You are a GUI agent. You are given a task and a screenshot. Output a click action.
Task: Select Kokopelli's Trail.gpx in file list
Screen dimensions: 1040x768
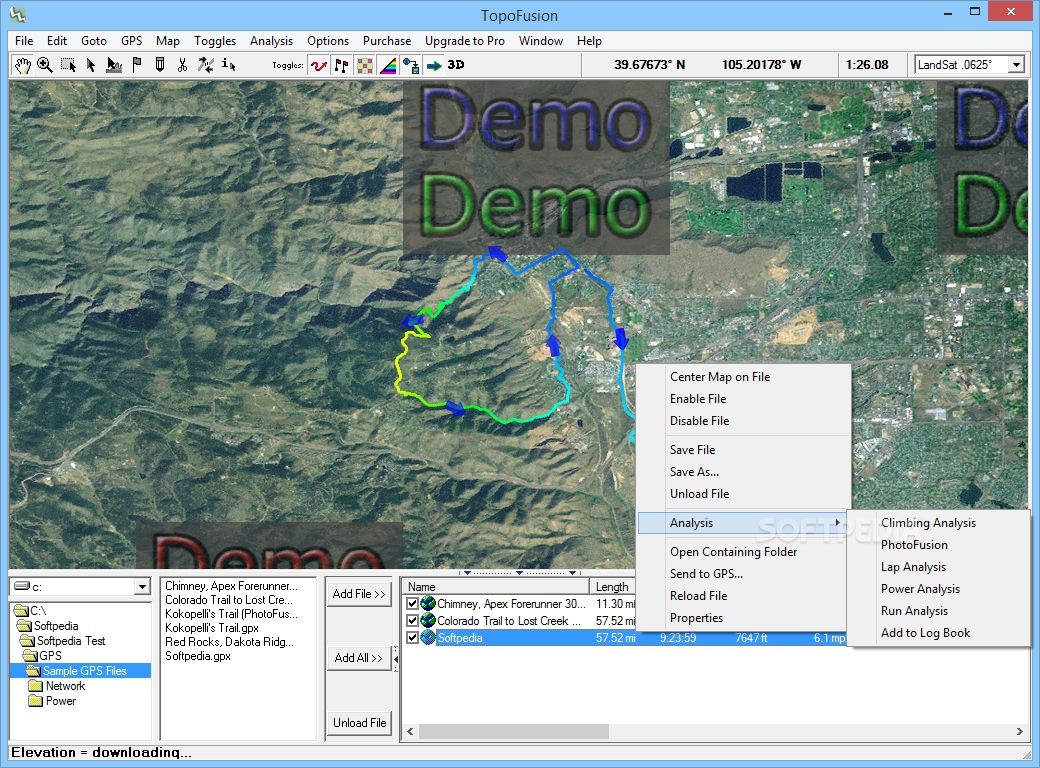click(212, 628)
